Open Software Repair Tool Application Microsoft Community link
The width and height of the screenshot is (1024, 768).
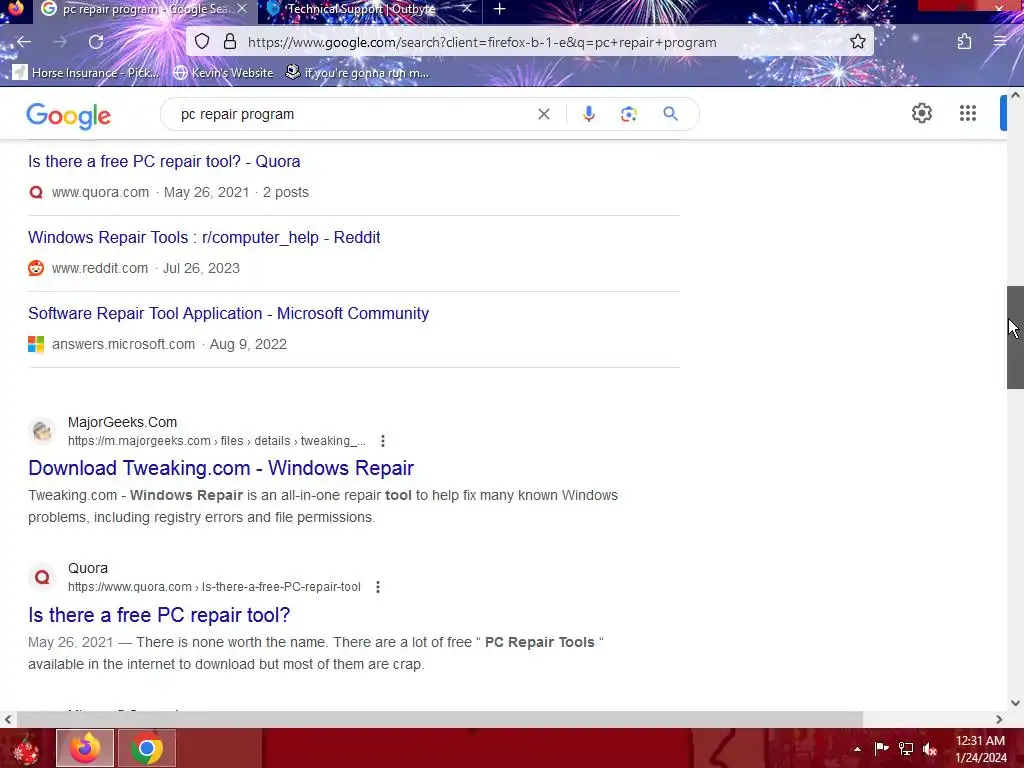pos(229,313)
